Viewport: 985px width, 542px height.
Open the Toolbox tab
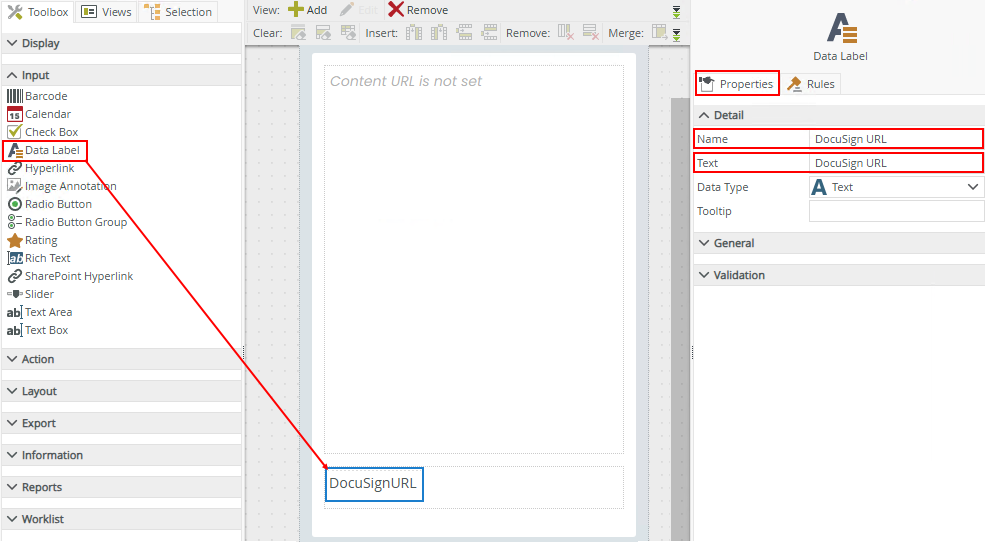point(38,12)
